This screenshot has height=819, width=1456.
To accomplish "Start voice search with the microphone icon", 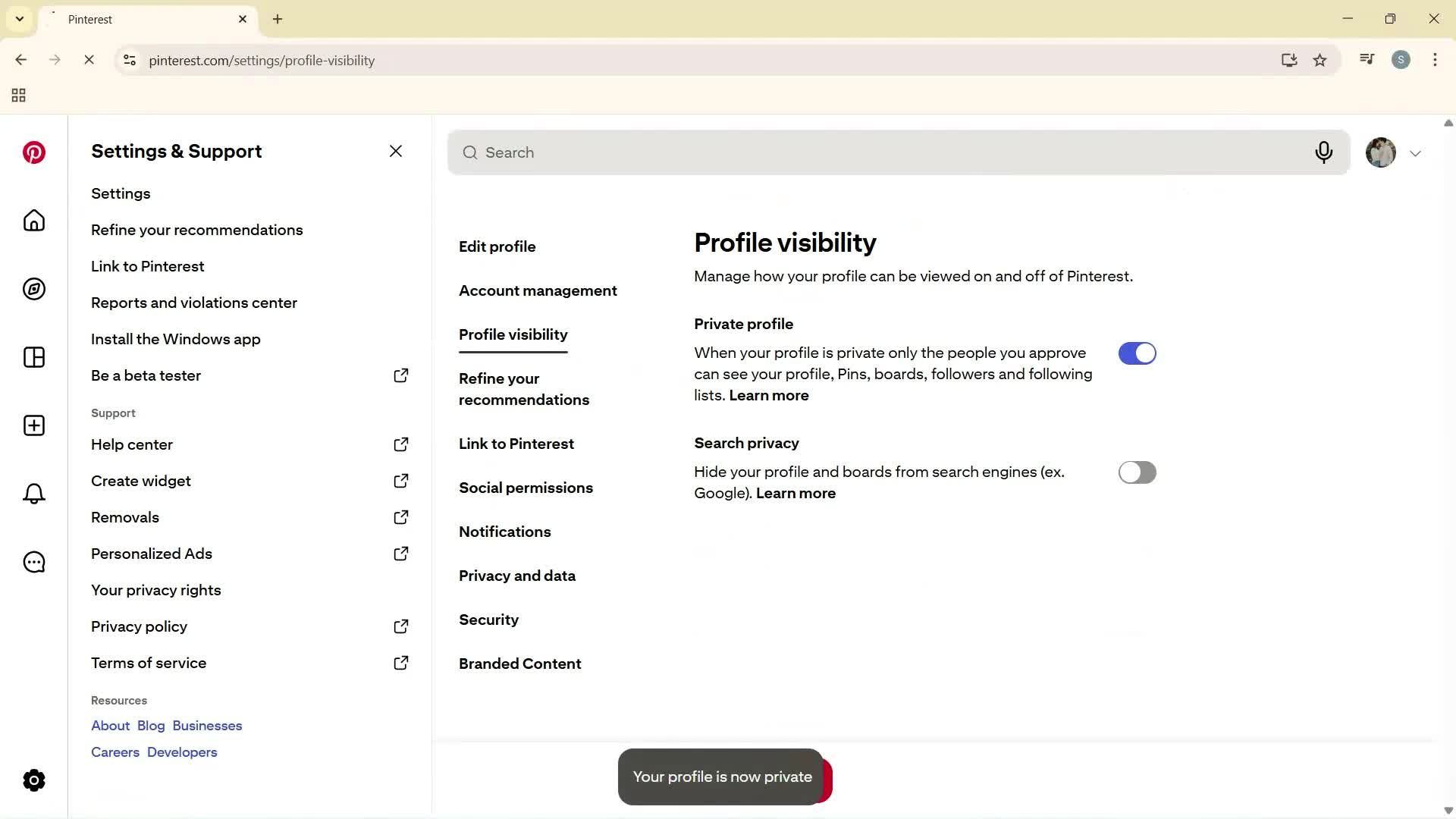I will [1324, 152].
